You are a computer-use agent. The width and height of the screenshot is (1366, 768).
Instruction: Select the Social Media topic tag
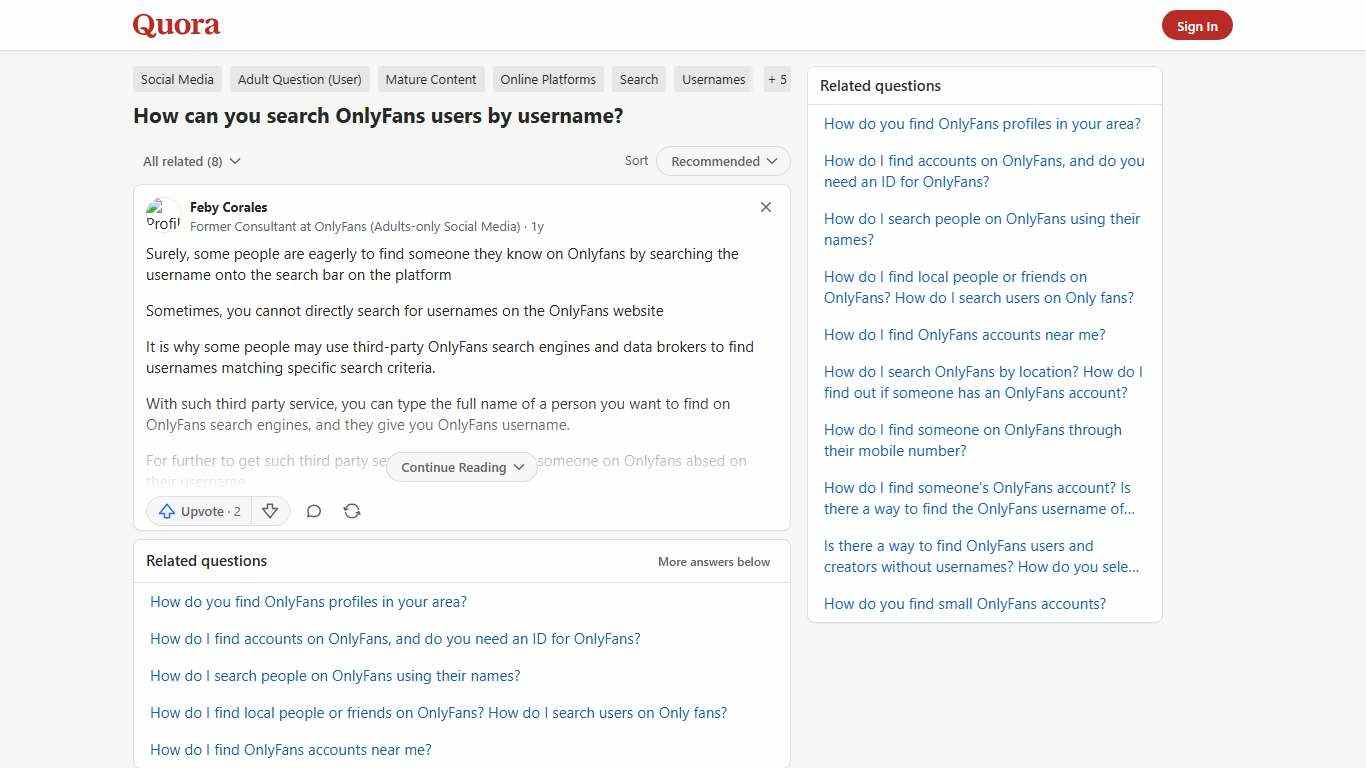click(x=177, y=79)
